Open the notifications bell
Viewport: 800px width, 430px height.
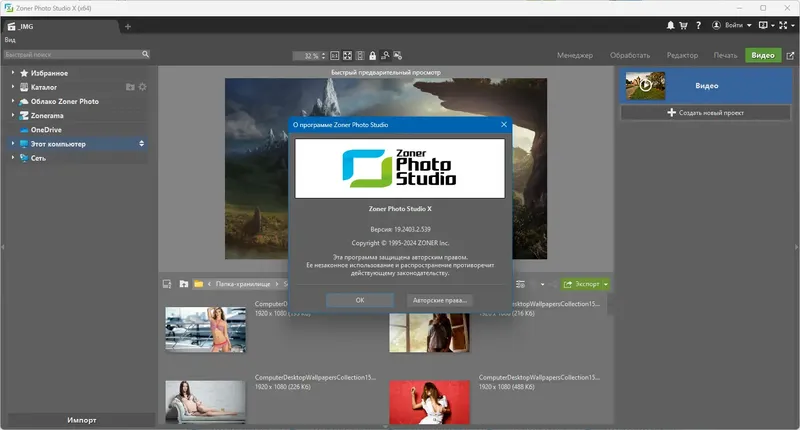pyautogui.click(x=670, y=25)
